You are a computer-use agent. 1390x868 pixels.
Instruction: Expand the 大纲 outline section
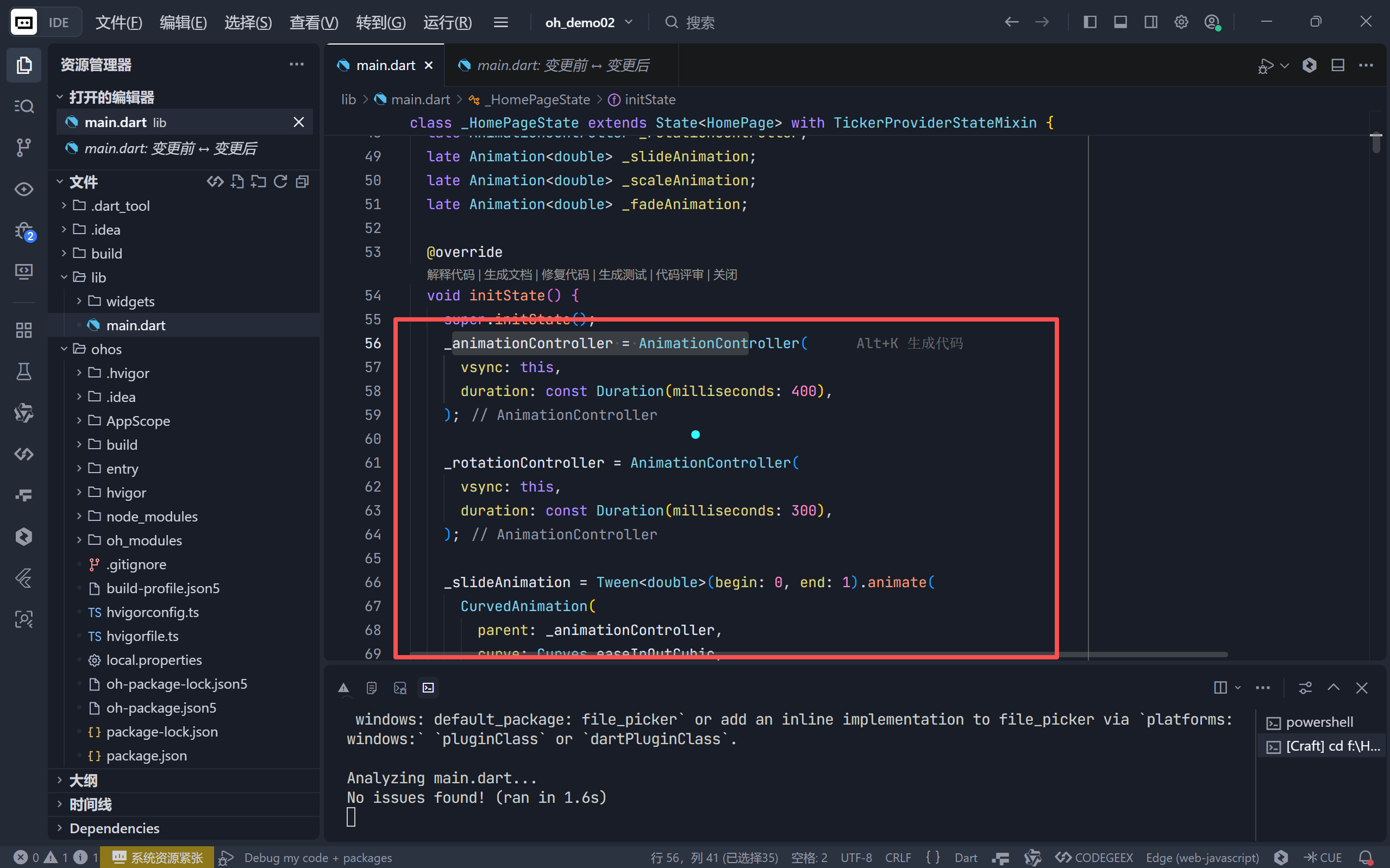tap(83, 780)
